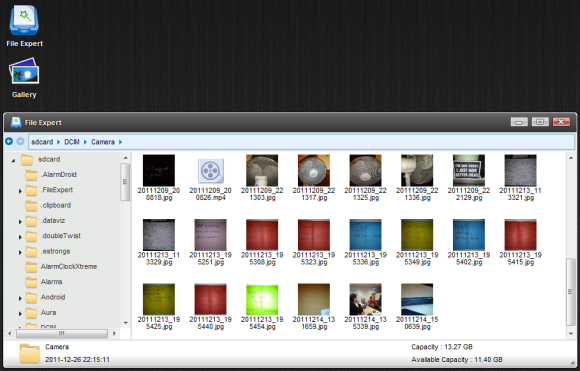Image resolution: width=580 pixels, height=371 pixels.
Task: Open the Gallery desktop icon
Action: (x=24, y=78)
